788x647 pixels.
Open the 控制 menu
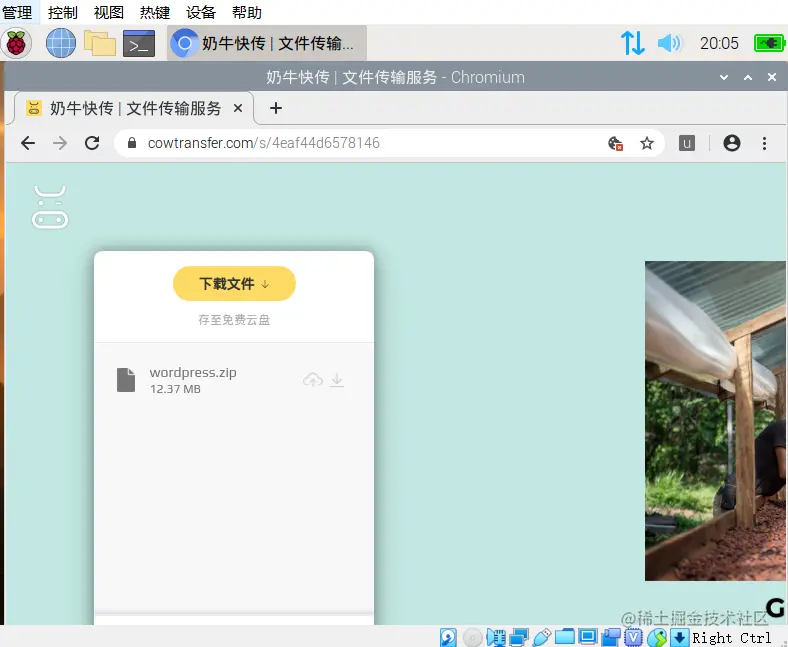coord(63,12)
